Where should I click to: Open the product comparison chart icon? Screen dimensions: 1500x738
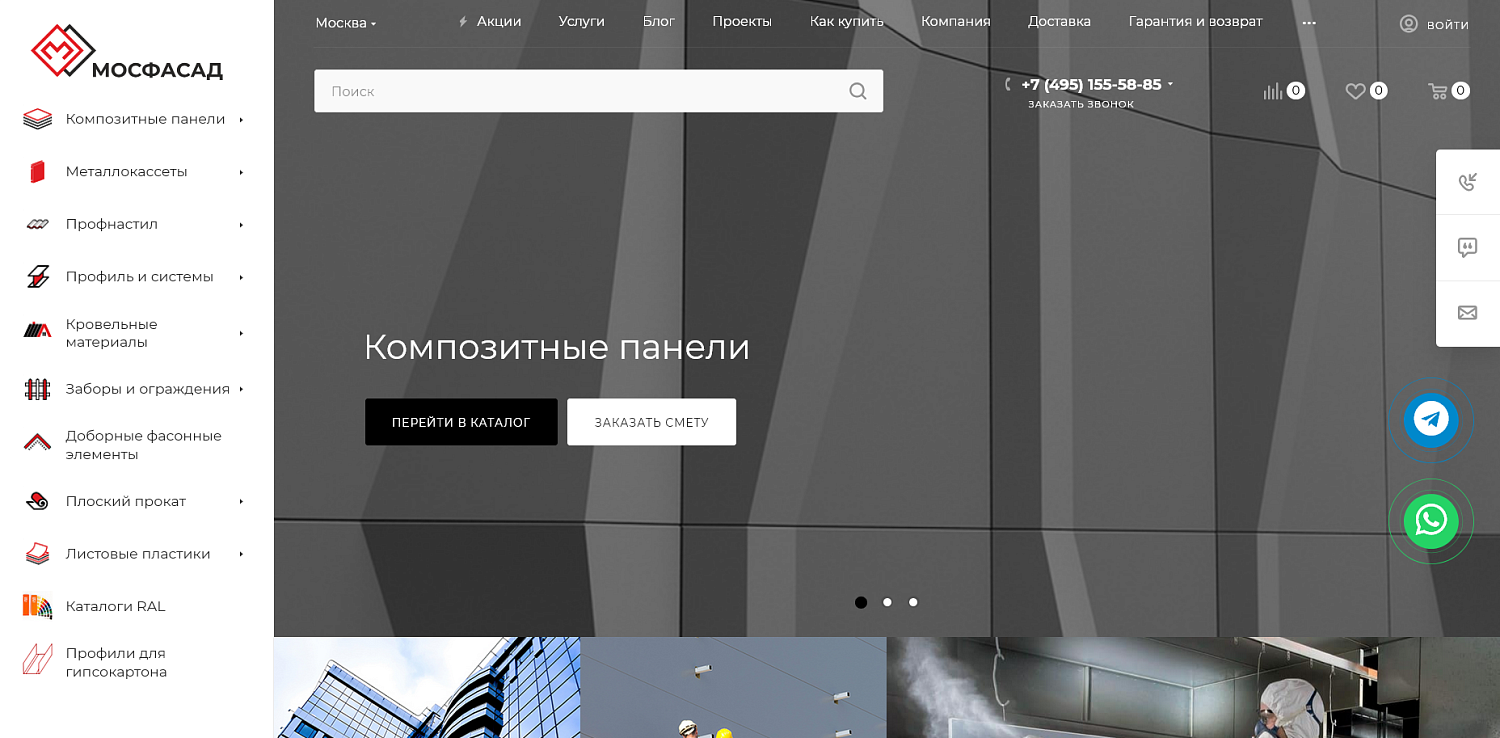[x=1273, y=91]
